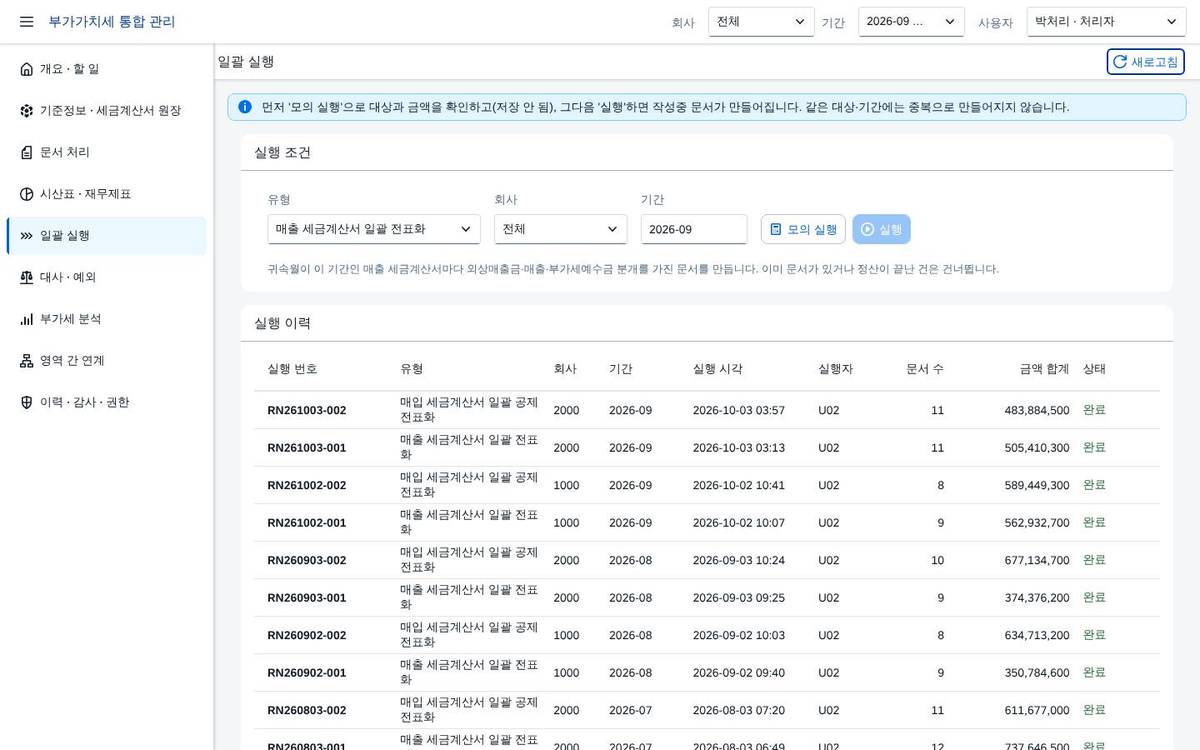1200x750 pixels.
Task: Open the top-bar 기간 dropdown
Action: (x=911, y=22)
